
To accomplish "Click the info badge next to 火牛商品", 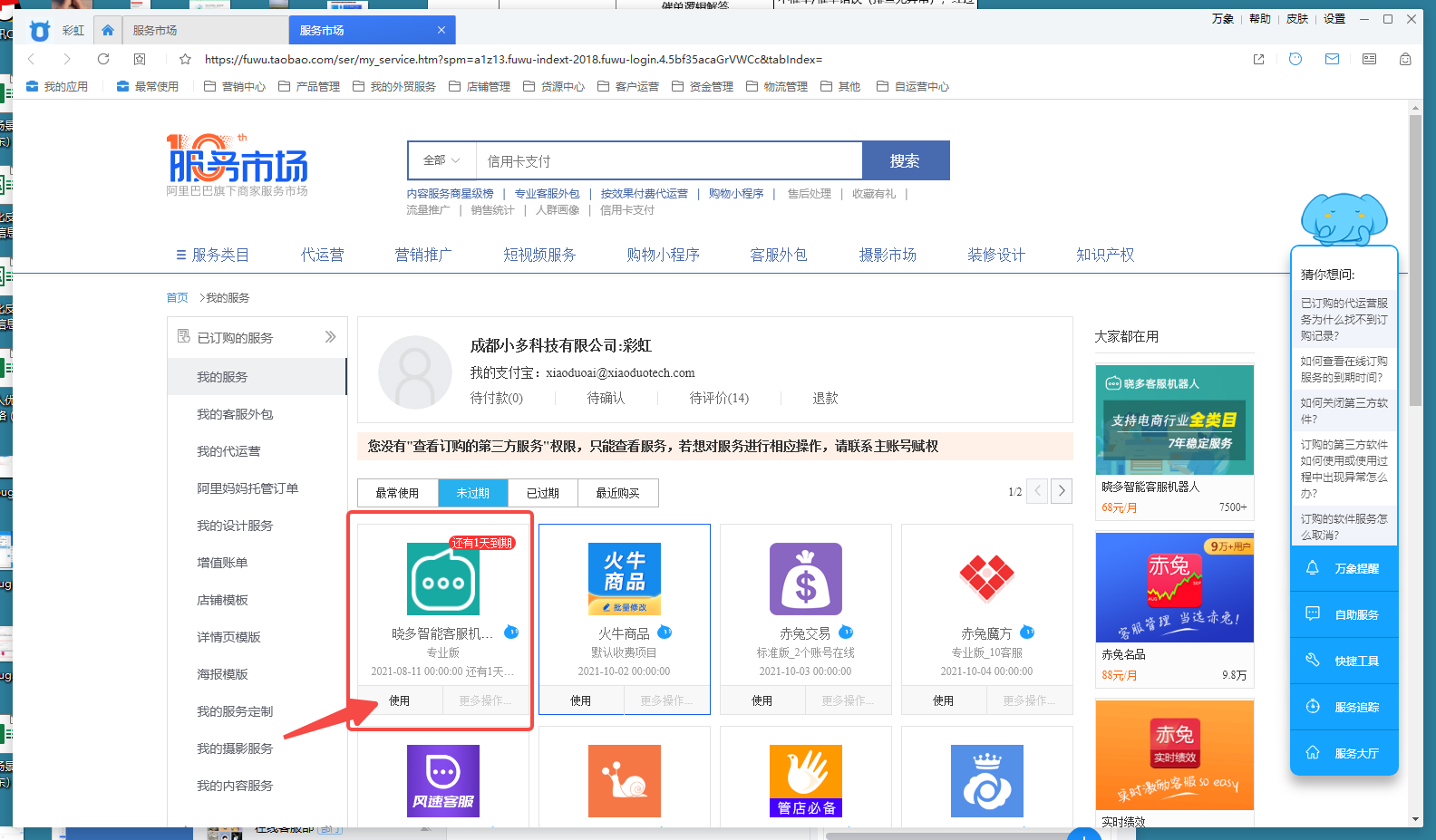I will coord(665,632).
